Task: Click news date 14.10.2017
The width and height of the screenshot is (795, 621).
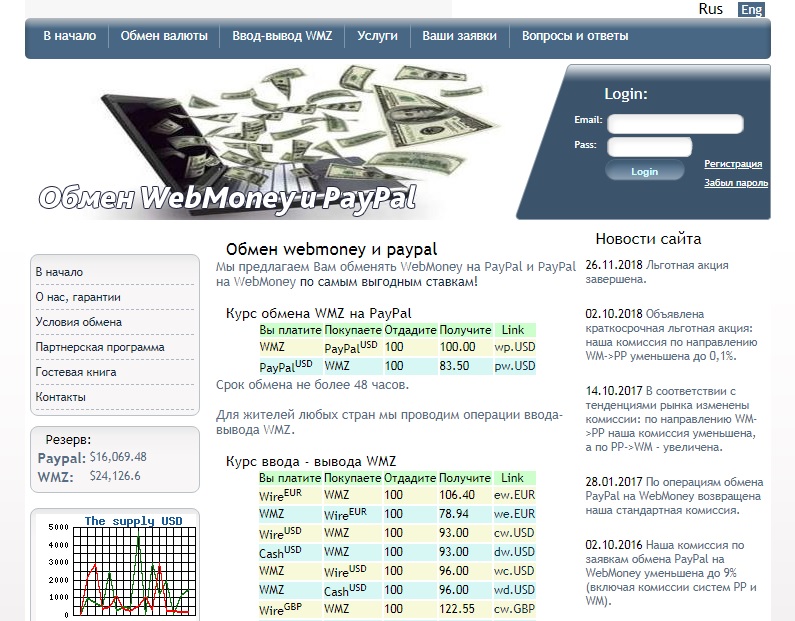Action: [x=613, y=391]
